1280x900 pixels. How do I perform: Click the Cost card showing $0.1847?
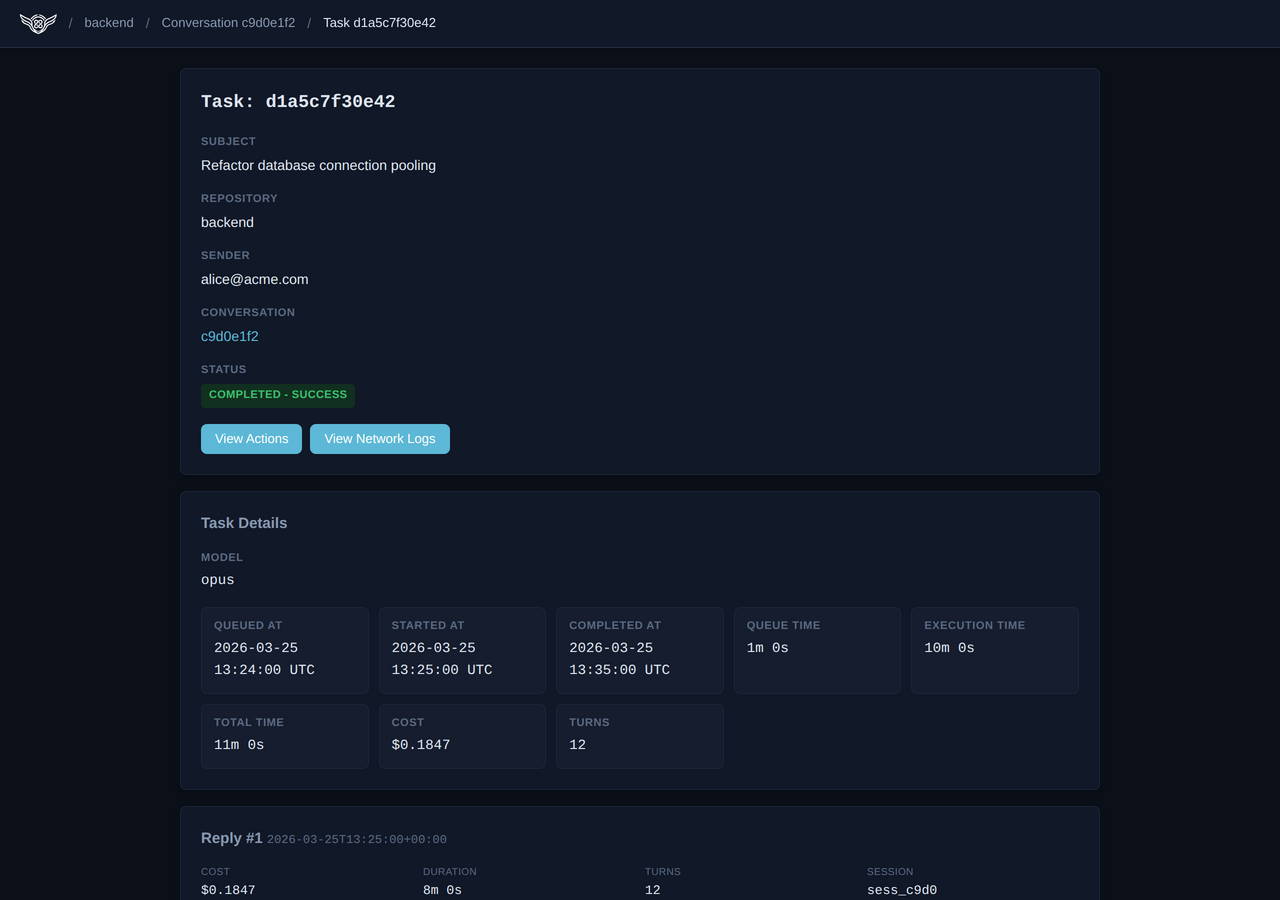[462, 736]
